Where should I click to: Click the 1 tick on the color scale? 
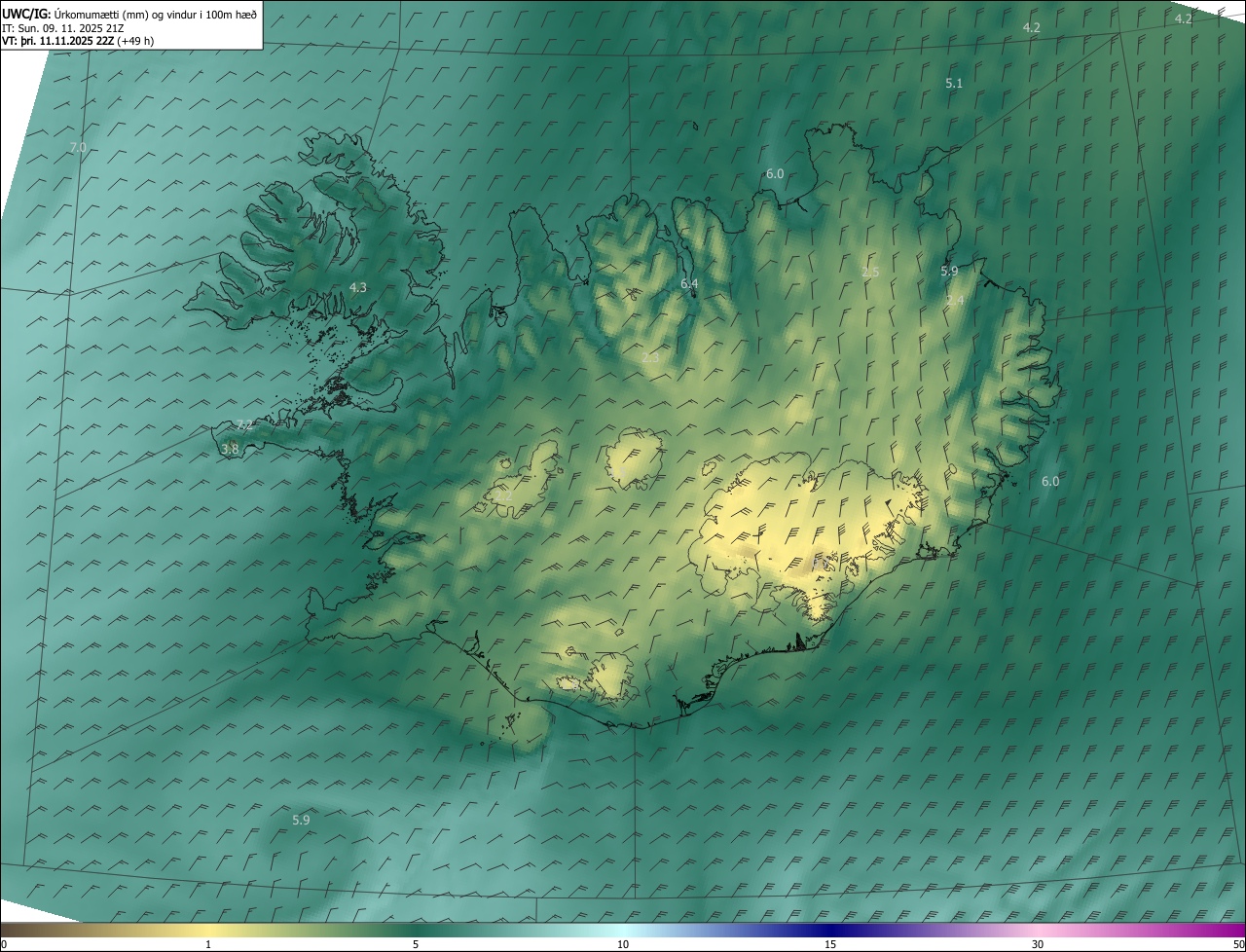coord(208,945)
